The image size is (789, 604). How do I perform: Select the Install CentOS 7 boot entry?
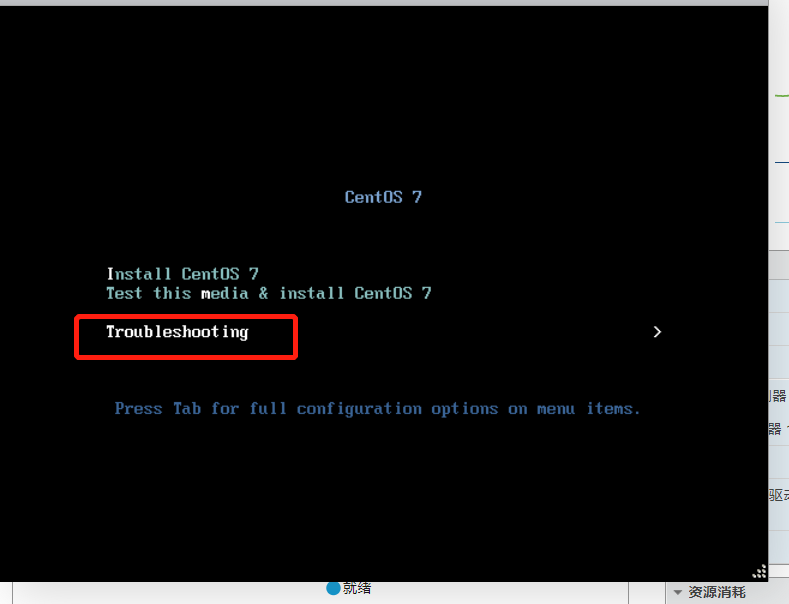(x=182, y=274)
